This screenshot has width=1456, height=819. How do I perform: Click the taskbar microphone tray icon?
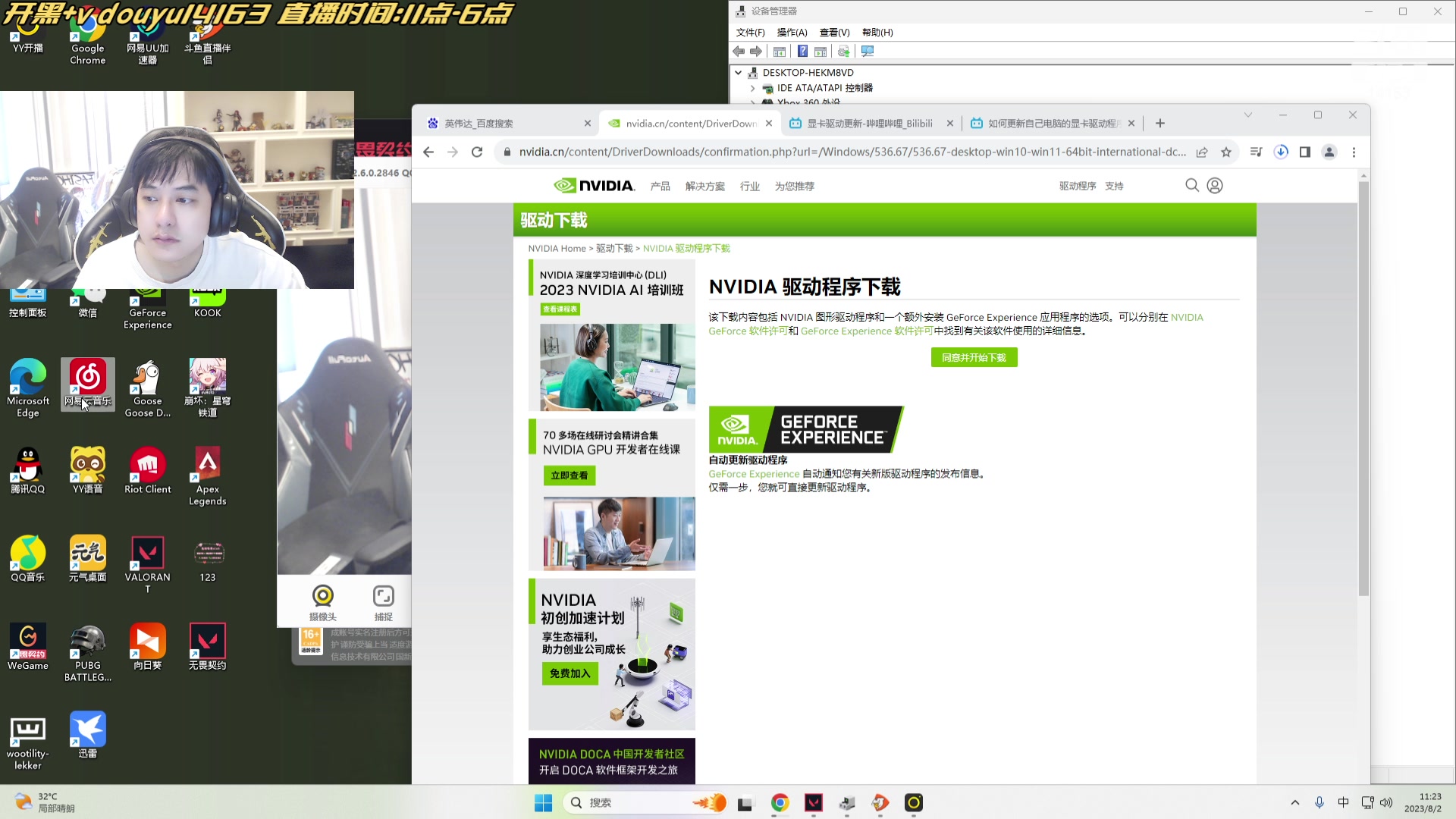1319,802
